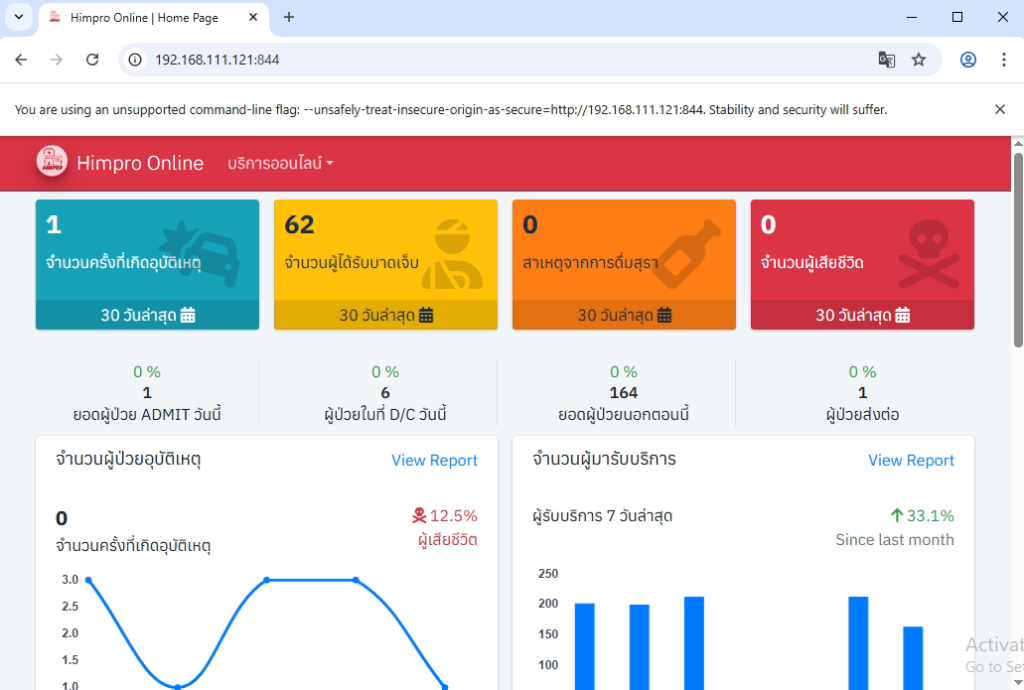Open a new browser tab
The image size is (1024, 690).
click(289, 17)
